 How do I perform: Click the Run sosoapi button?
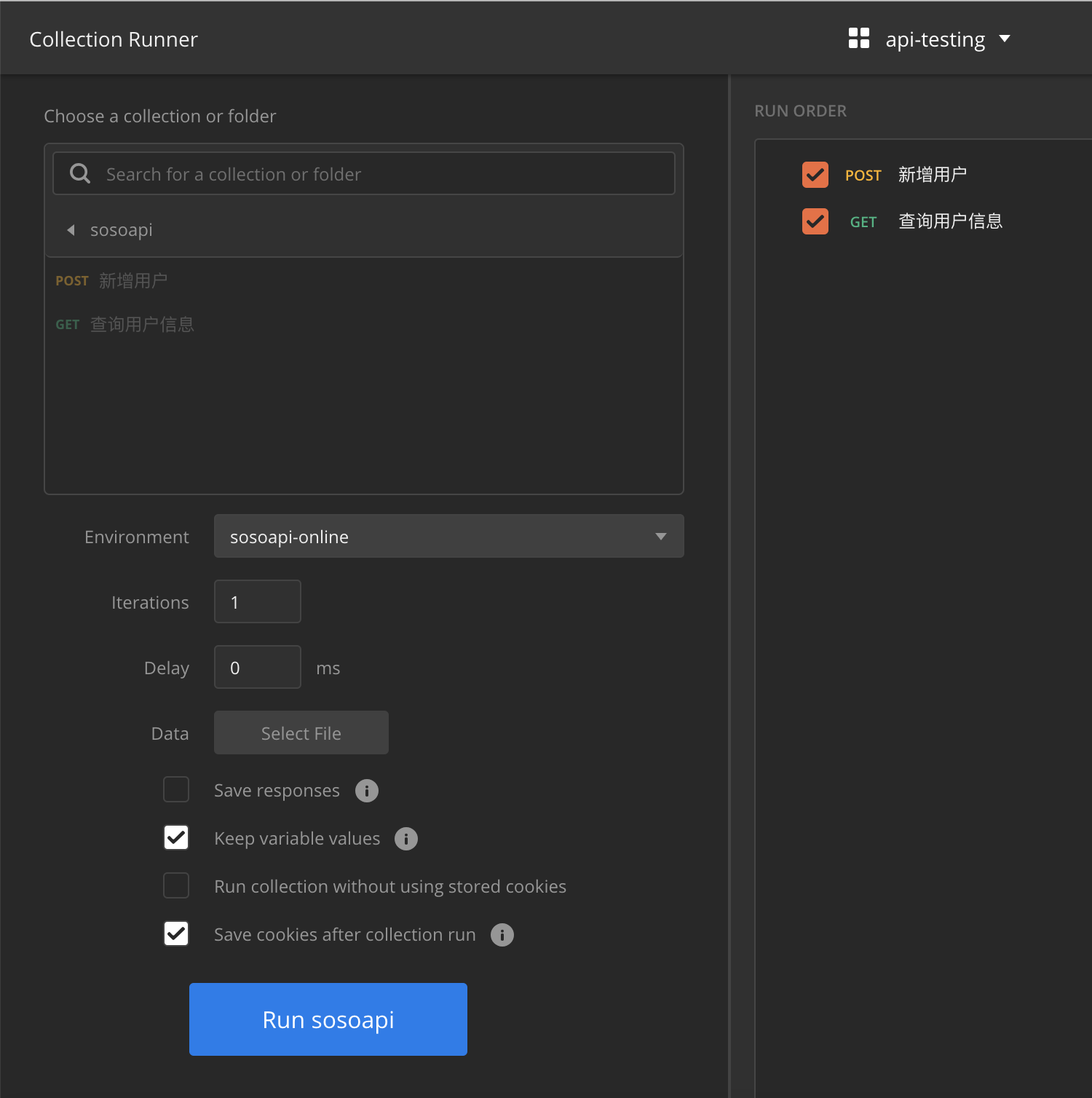tap(328, 1019)
